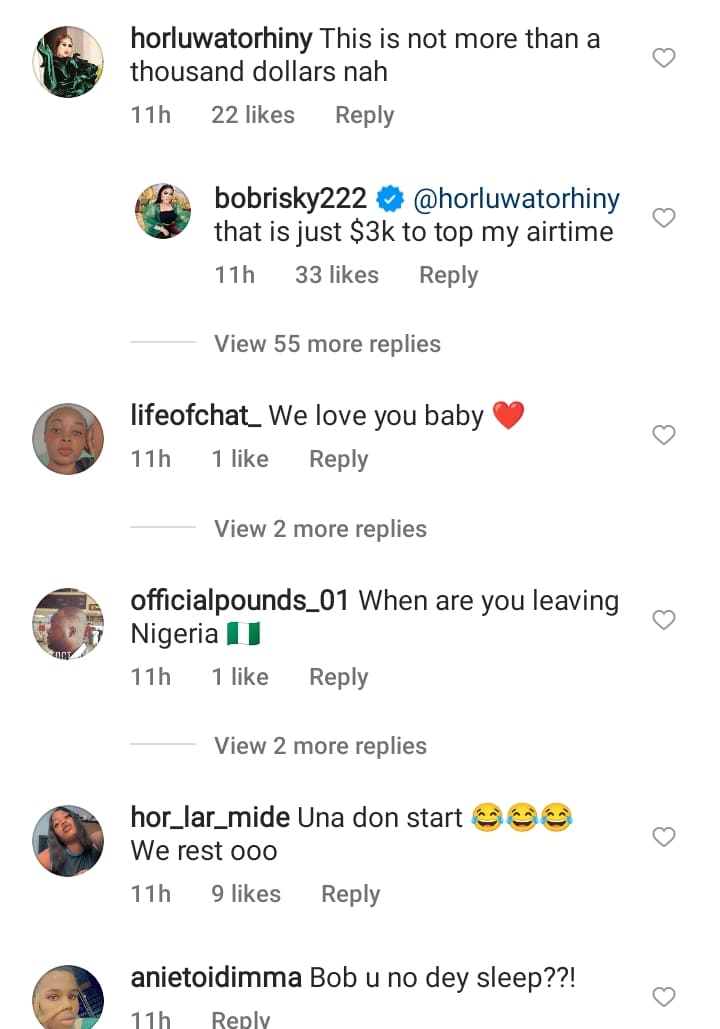Open officialpounds_01's profile picture

coord(68,623)
